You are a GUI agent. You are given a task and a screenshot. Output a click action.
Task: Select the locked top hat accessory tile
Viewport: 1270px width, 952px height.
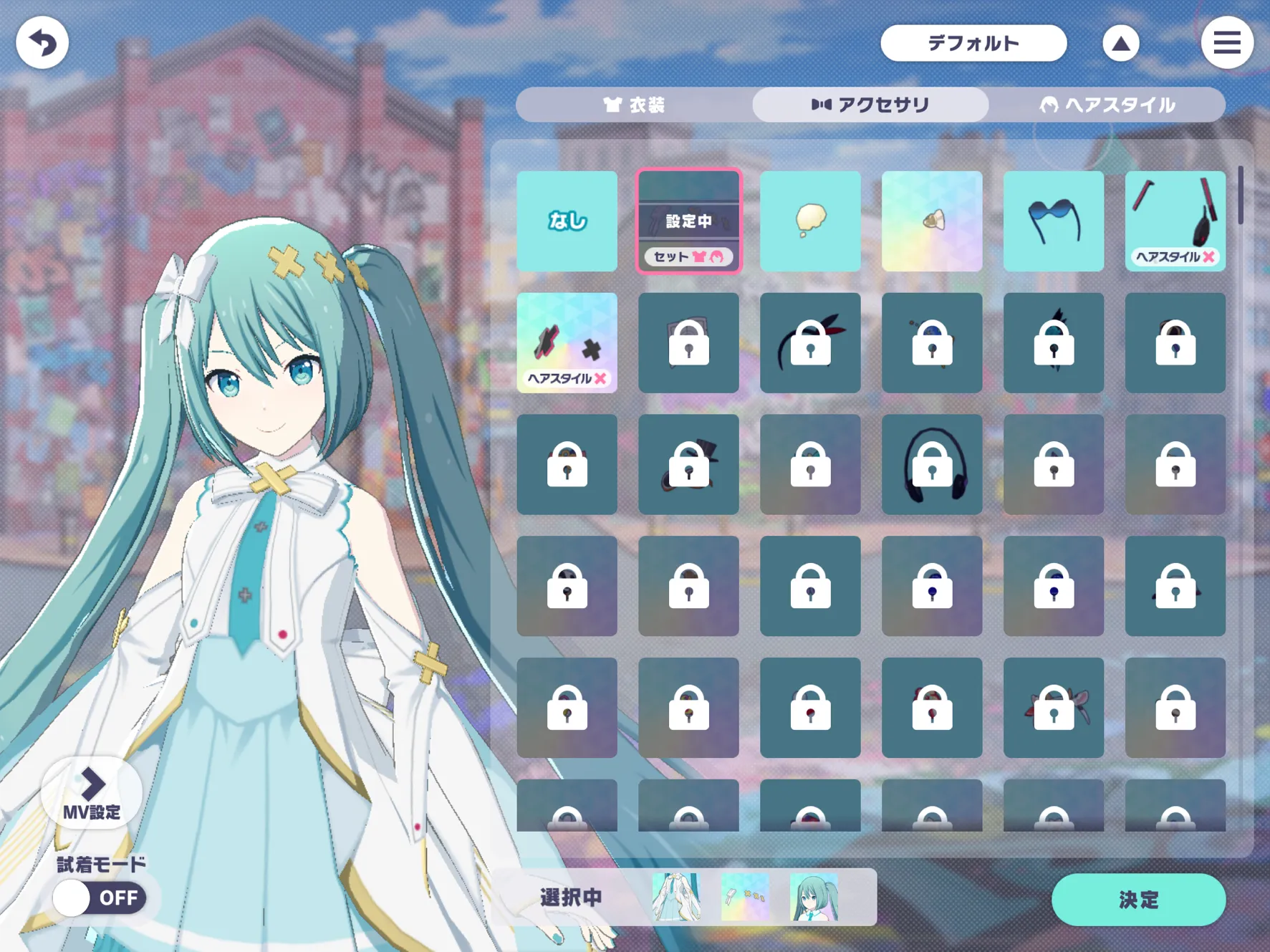(x=688, y=465)
